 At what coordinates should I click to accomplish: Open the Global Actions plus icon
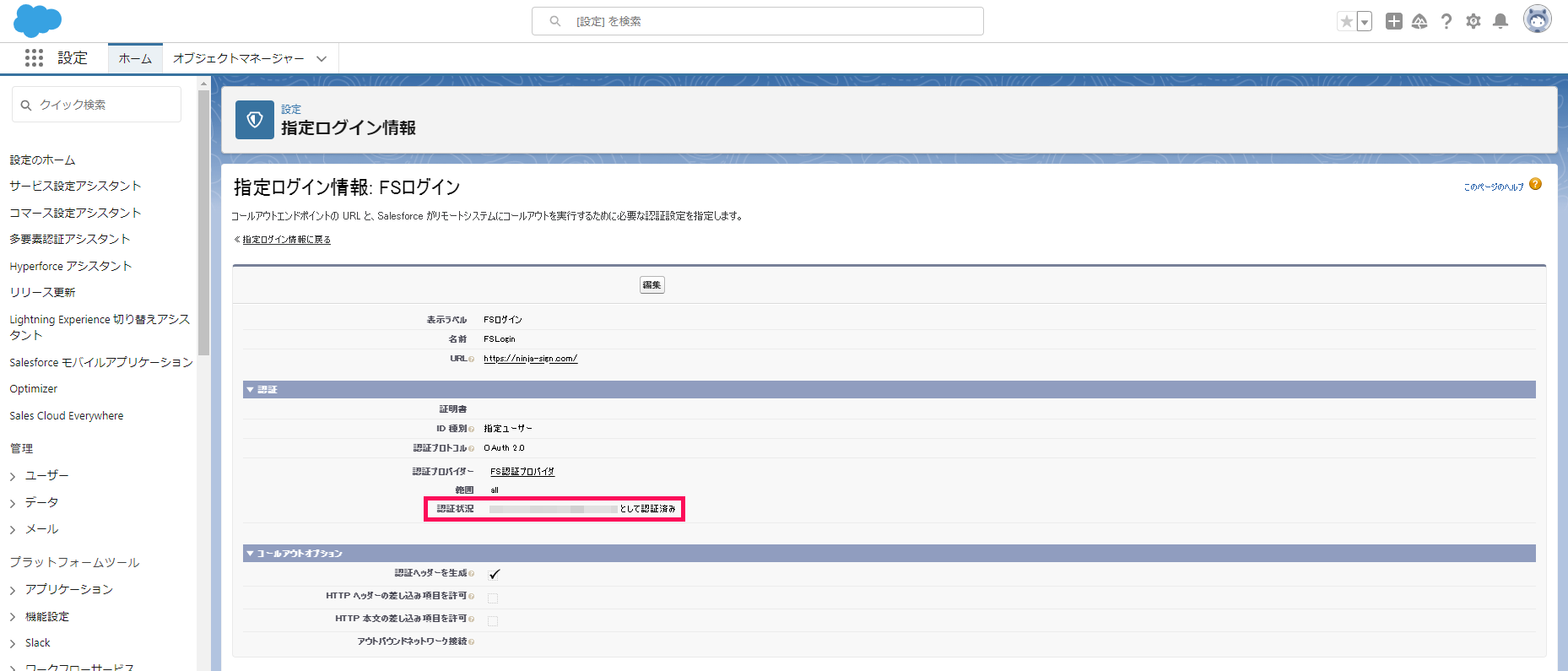[1394, 21]
